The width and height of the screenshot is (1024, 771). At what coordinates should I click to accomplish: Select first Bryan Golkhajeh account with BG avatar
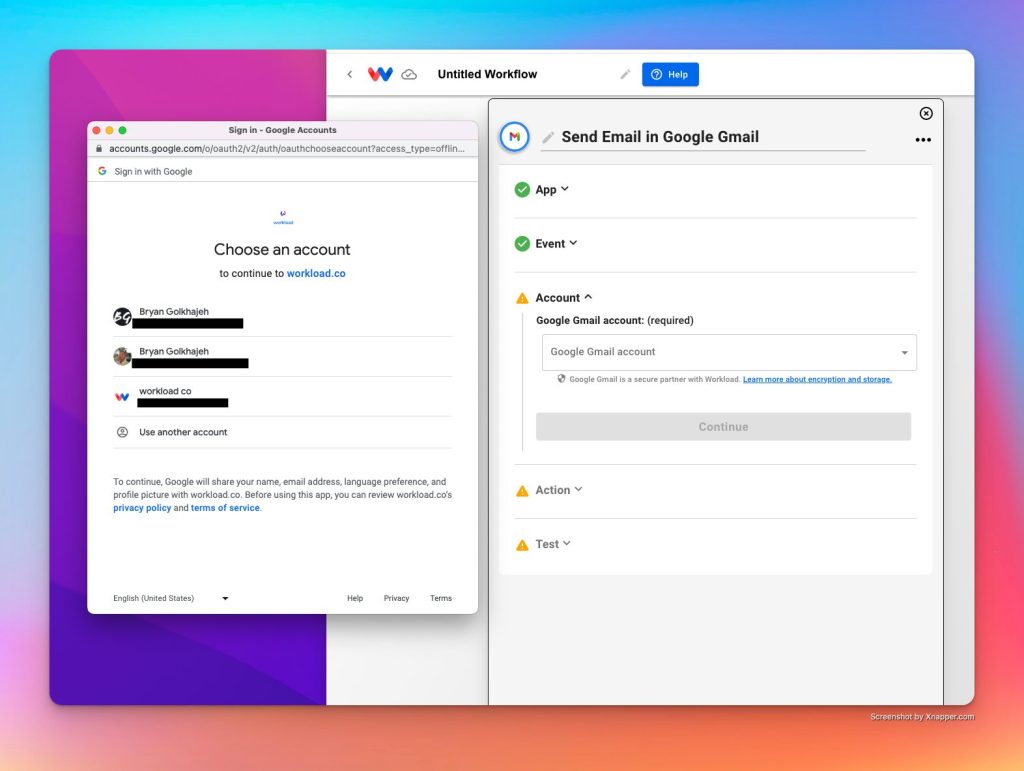coord(283,317)
